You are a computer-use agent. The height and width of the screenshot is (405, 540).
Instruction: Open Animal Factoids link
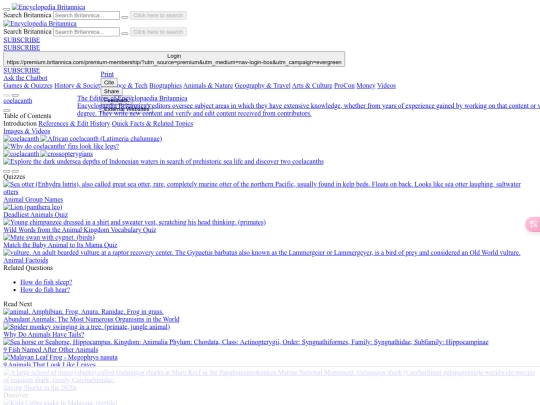pyautogui.click(x=25, y=260)
